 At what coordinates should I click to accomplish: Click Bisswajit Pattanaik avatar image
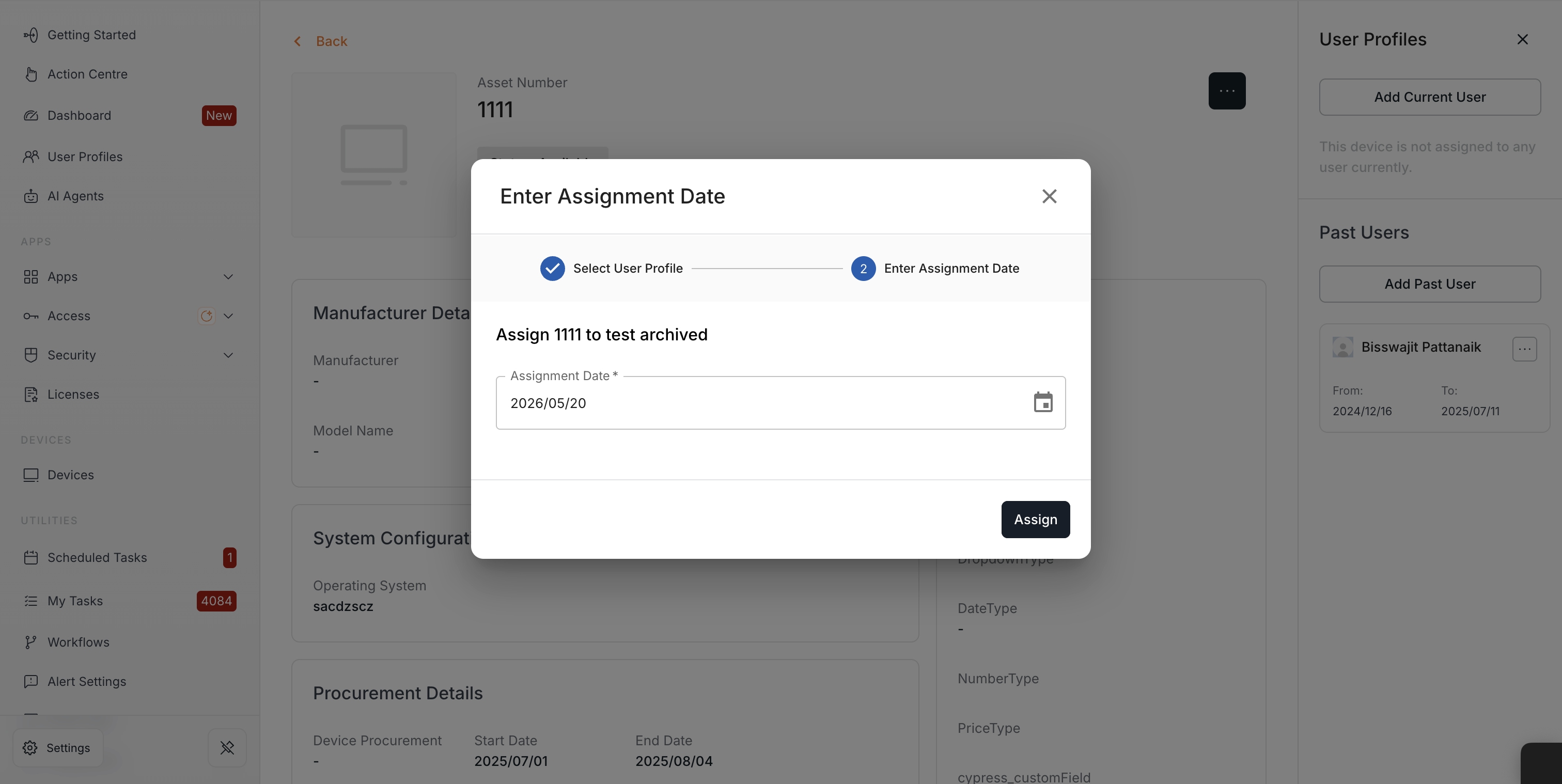(1342, 347)
